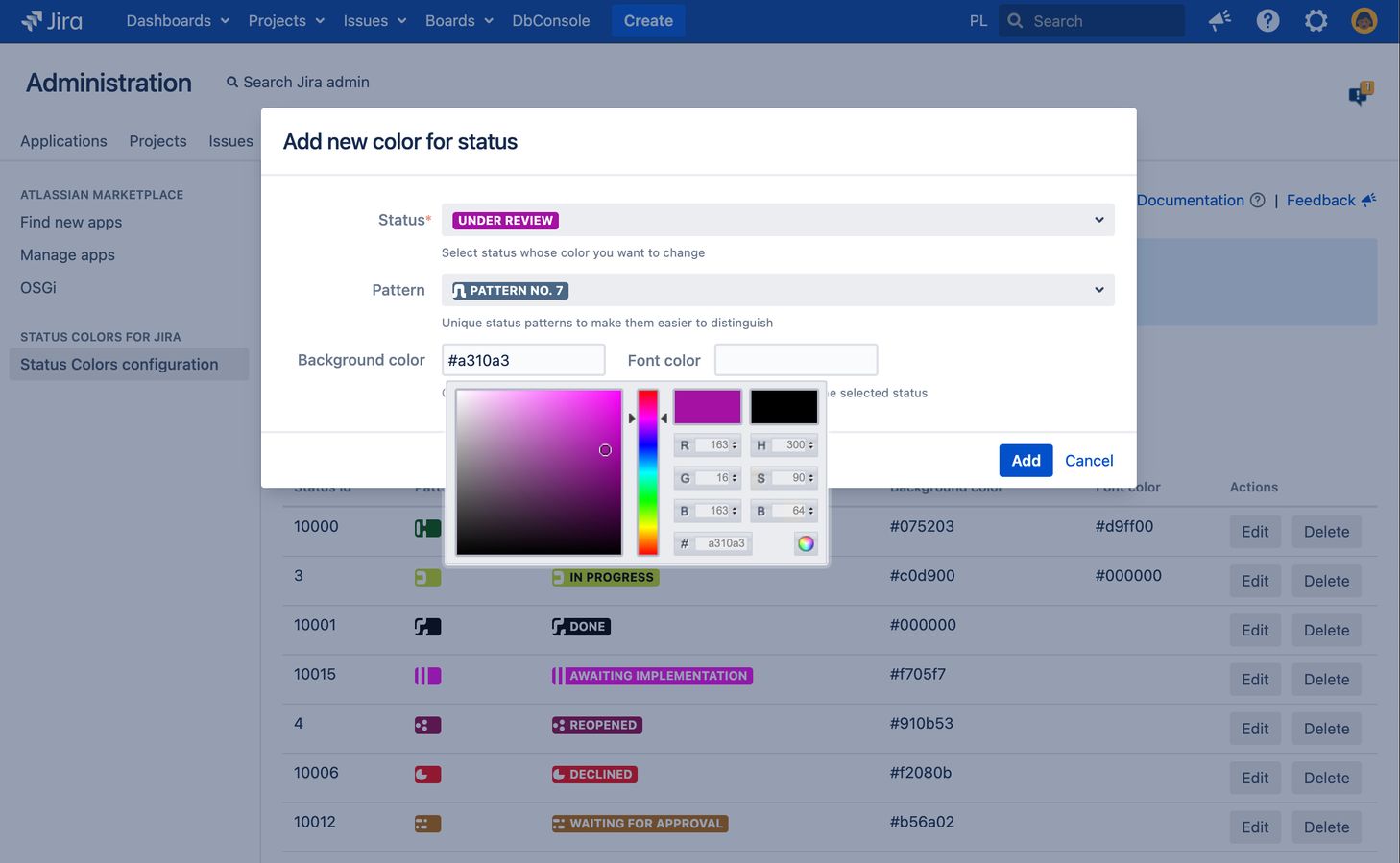Screen dimensions: 1400x863
Task: Click the Add button in dialog
Action: coord(1026,461)
